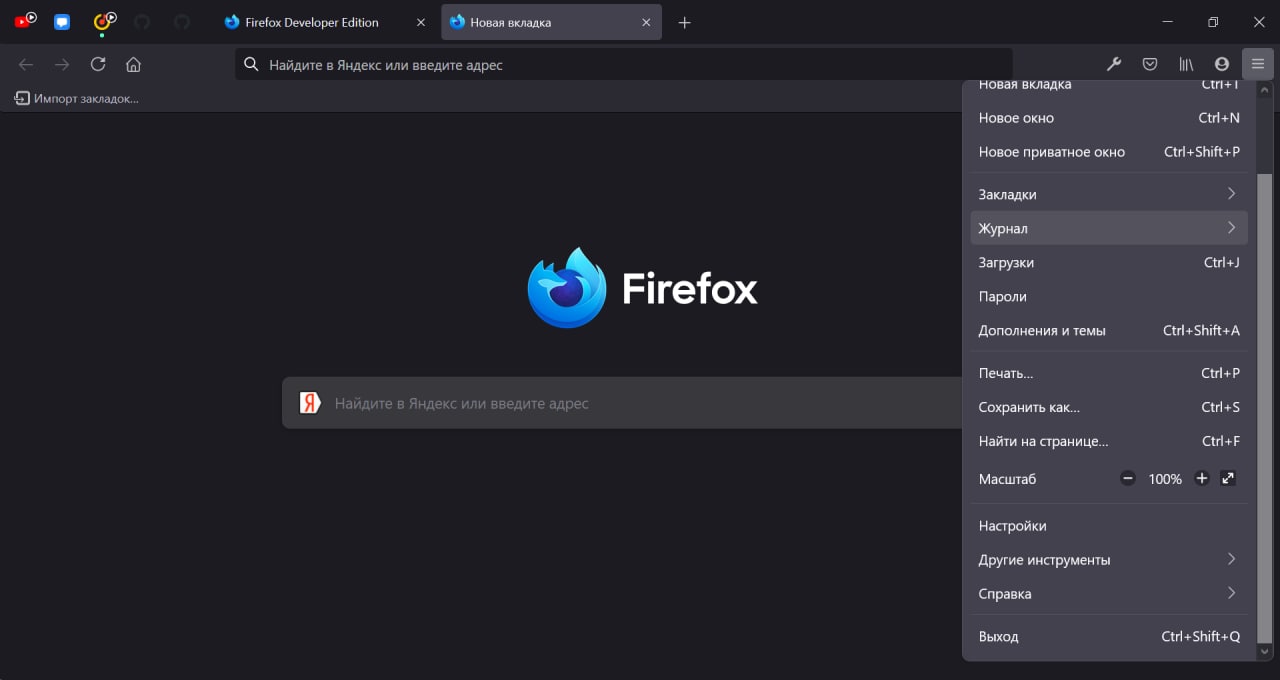Close the Новая вкладка tab

646,22
